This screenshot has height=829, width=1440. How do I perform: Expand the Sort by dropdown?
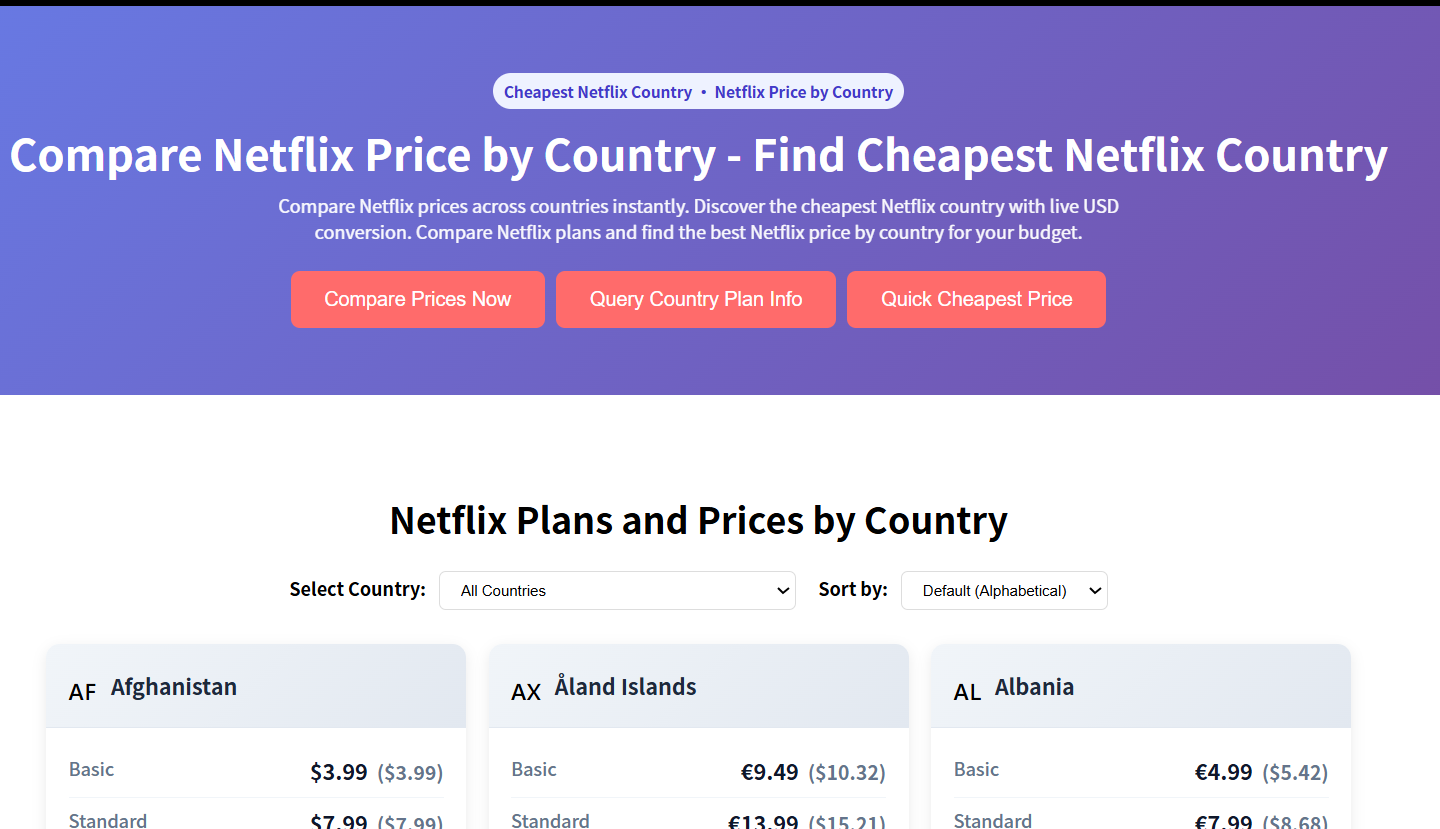[1004, 590]
